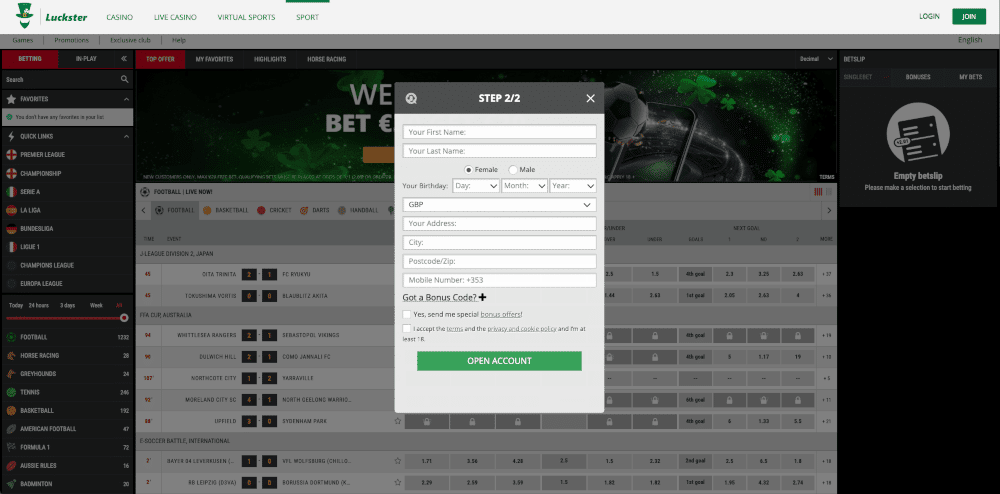Select the Male radio button
This screenshot has height=494, width=1000.
[x=513, y=170]
